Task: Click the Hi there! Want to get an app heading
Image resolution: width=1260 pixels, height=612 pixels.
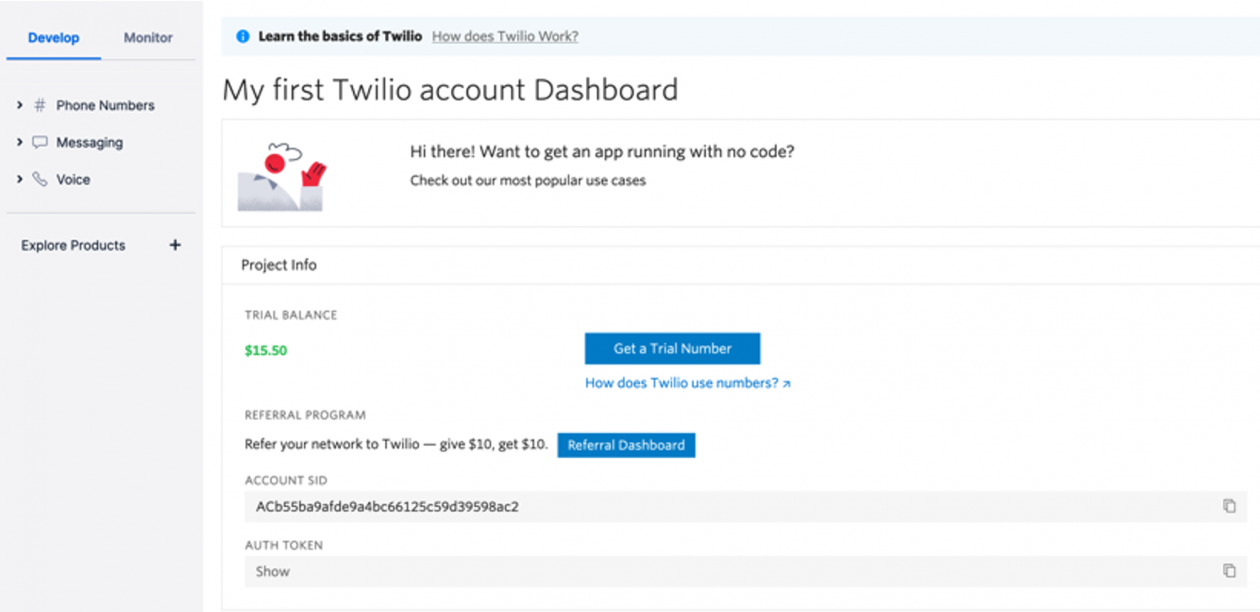Action: (x=602, y=152)
